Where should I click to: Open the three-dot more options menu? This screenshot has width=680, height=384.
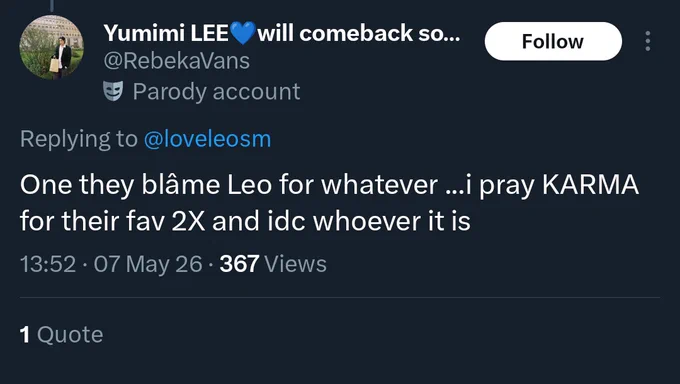coord(647,41)
